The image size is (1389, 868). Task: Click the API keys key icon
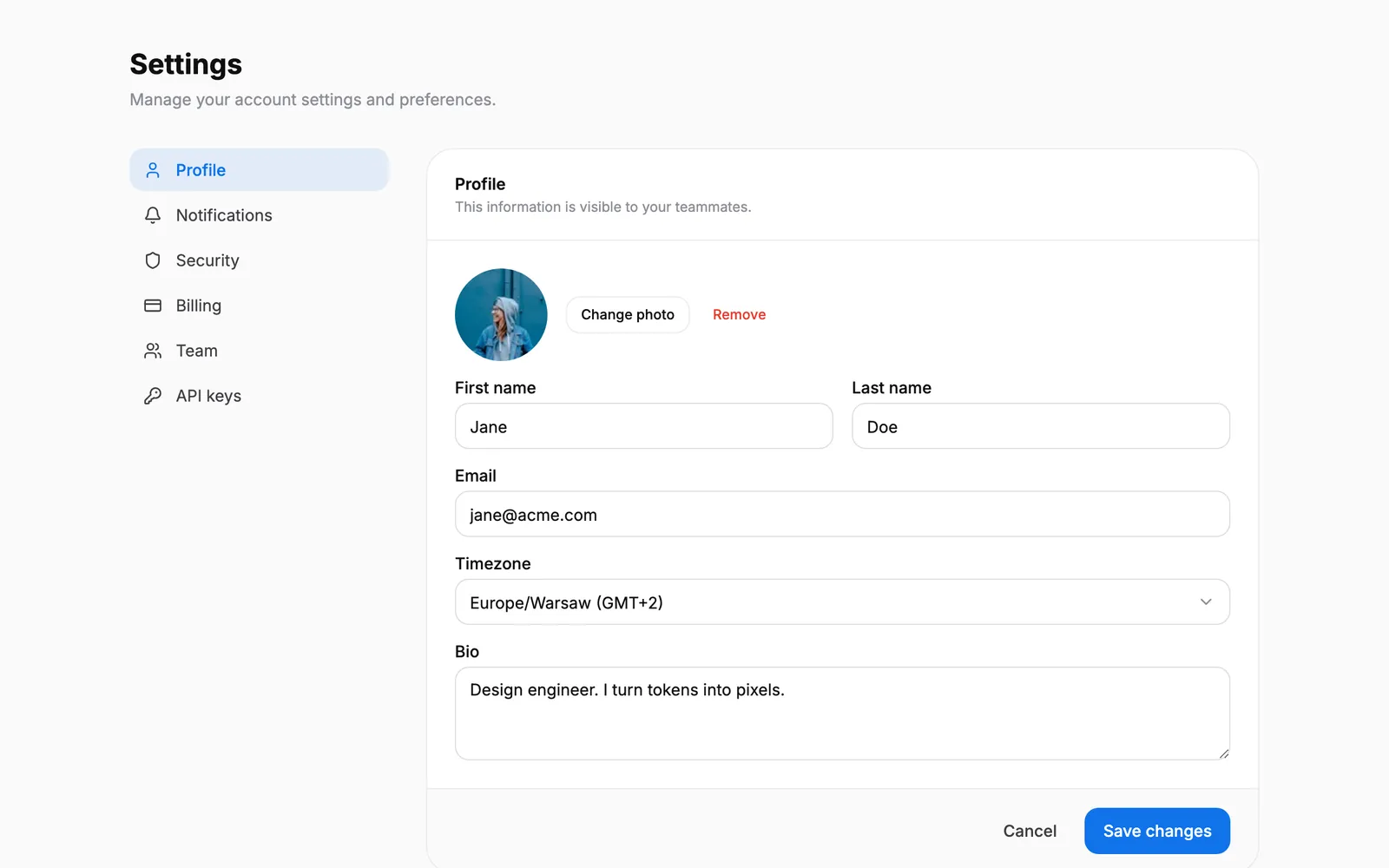[x=153, y=396]
